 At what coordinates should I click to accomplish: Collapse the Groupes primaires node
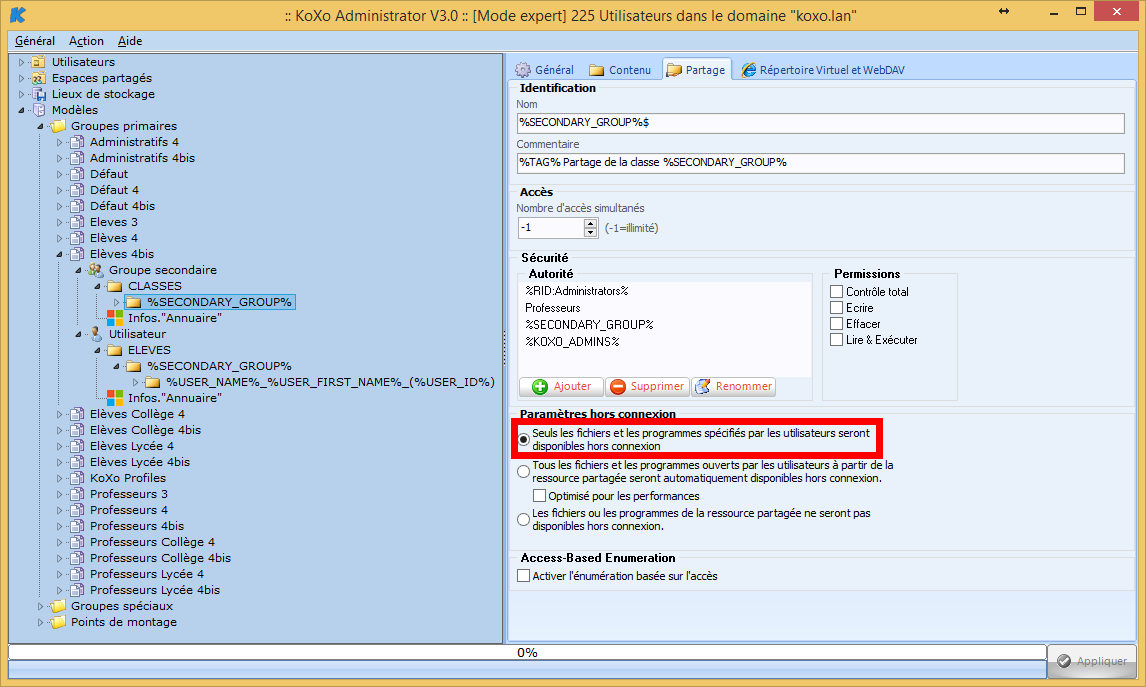pos(40,126)
